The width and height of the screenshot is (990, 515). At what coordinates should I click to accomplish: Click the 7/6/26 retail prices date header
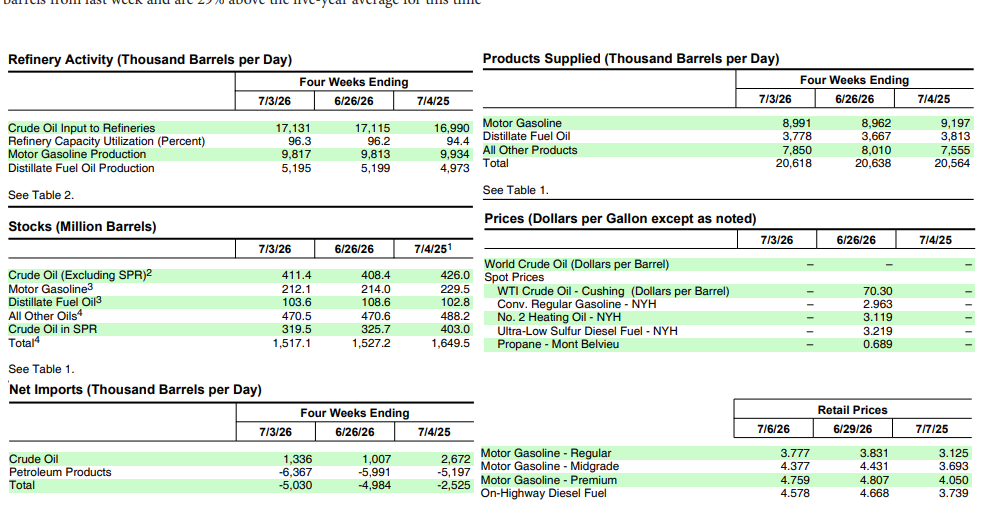click(773, 429)
